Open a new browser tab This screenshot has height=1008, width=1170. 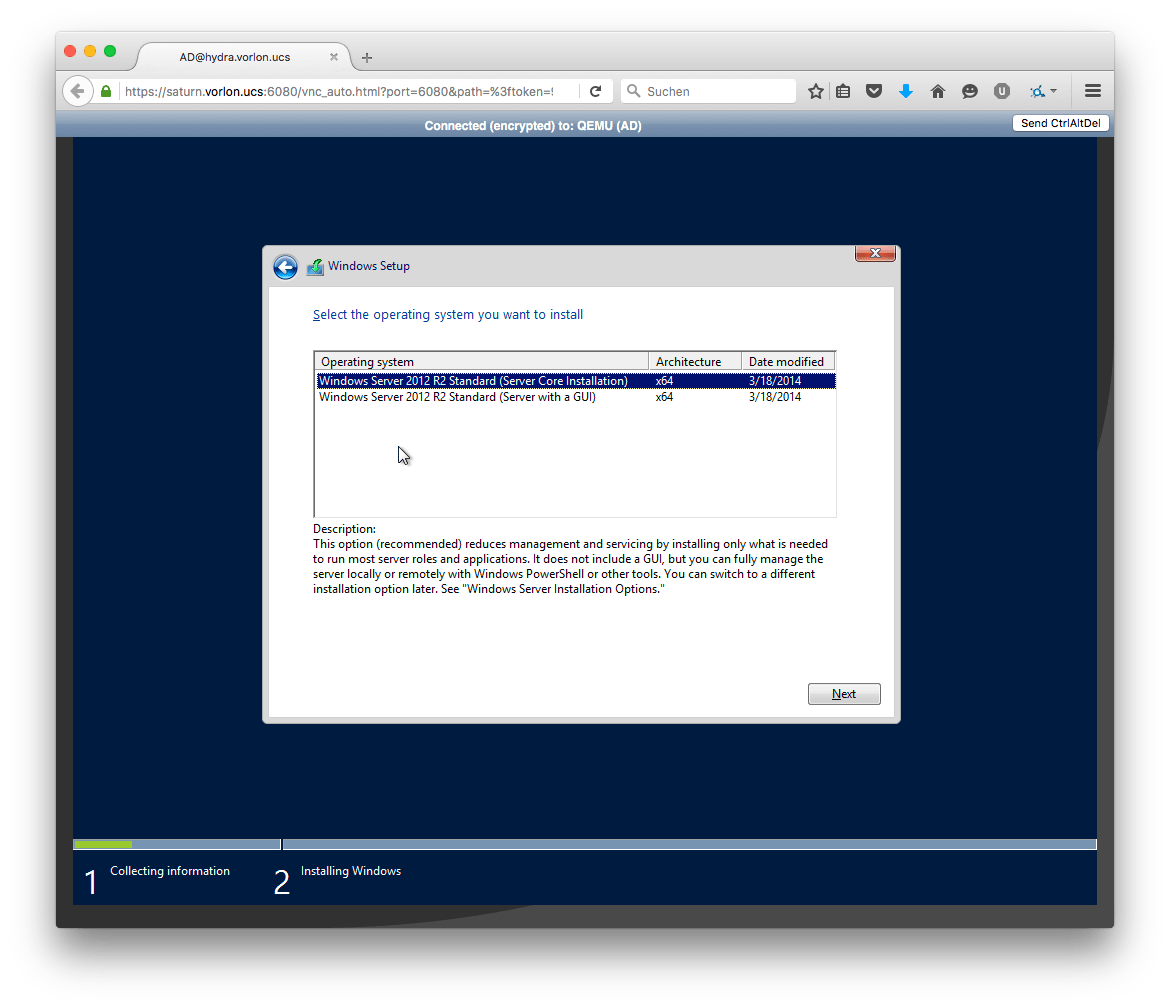tap(367, 57)
